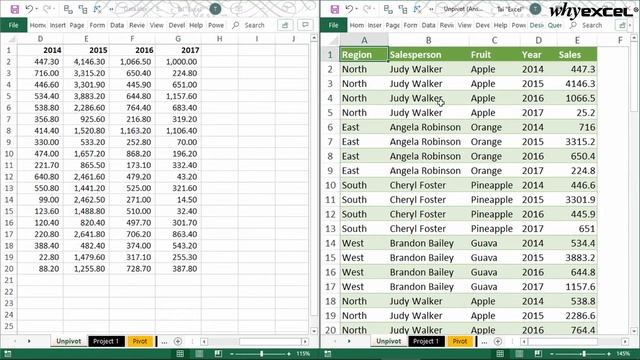Click Page Layout view icon, right status bar
The height and width of the screenshot is (360, 640).
click(x=519, y=354)
